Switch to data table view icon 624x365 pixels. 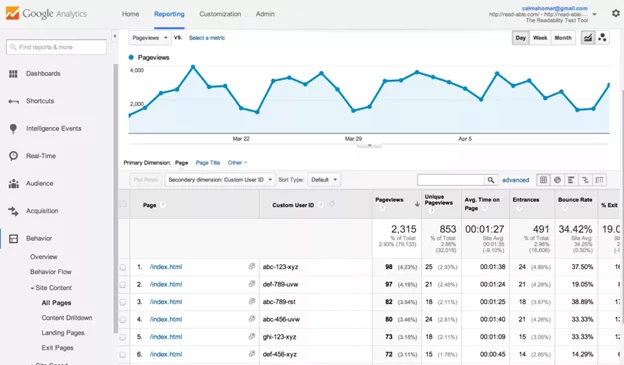click(543, 180)
